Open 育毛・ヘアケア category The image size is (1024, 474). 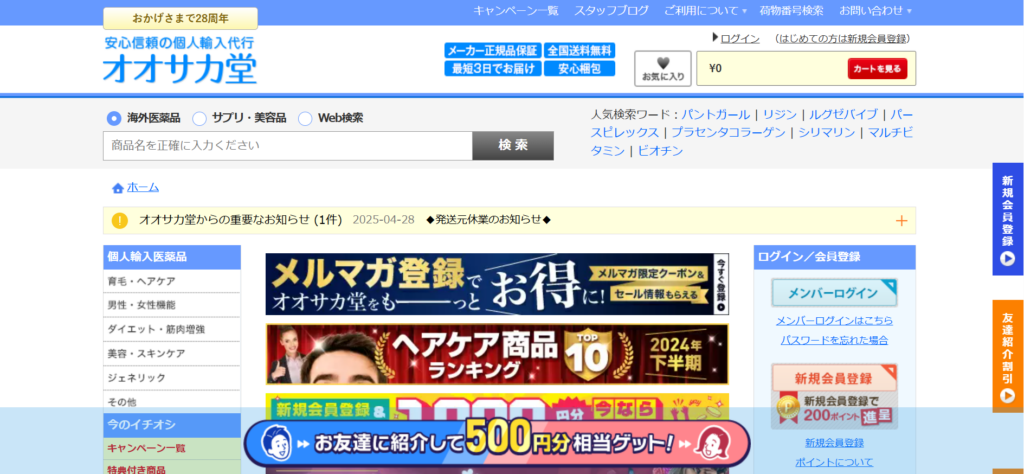pos(172,281)
